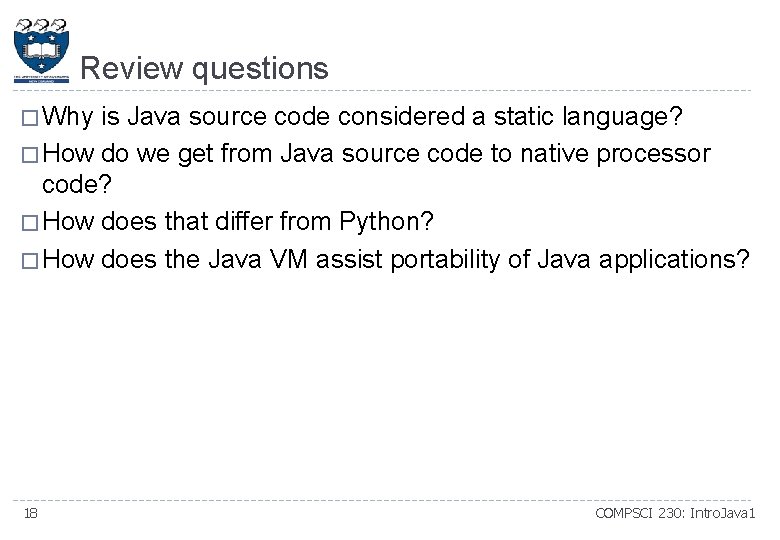
Task: Click the question "How does that differ from Python?"
Action: [239, 223]
